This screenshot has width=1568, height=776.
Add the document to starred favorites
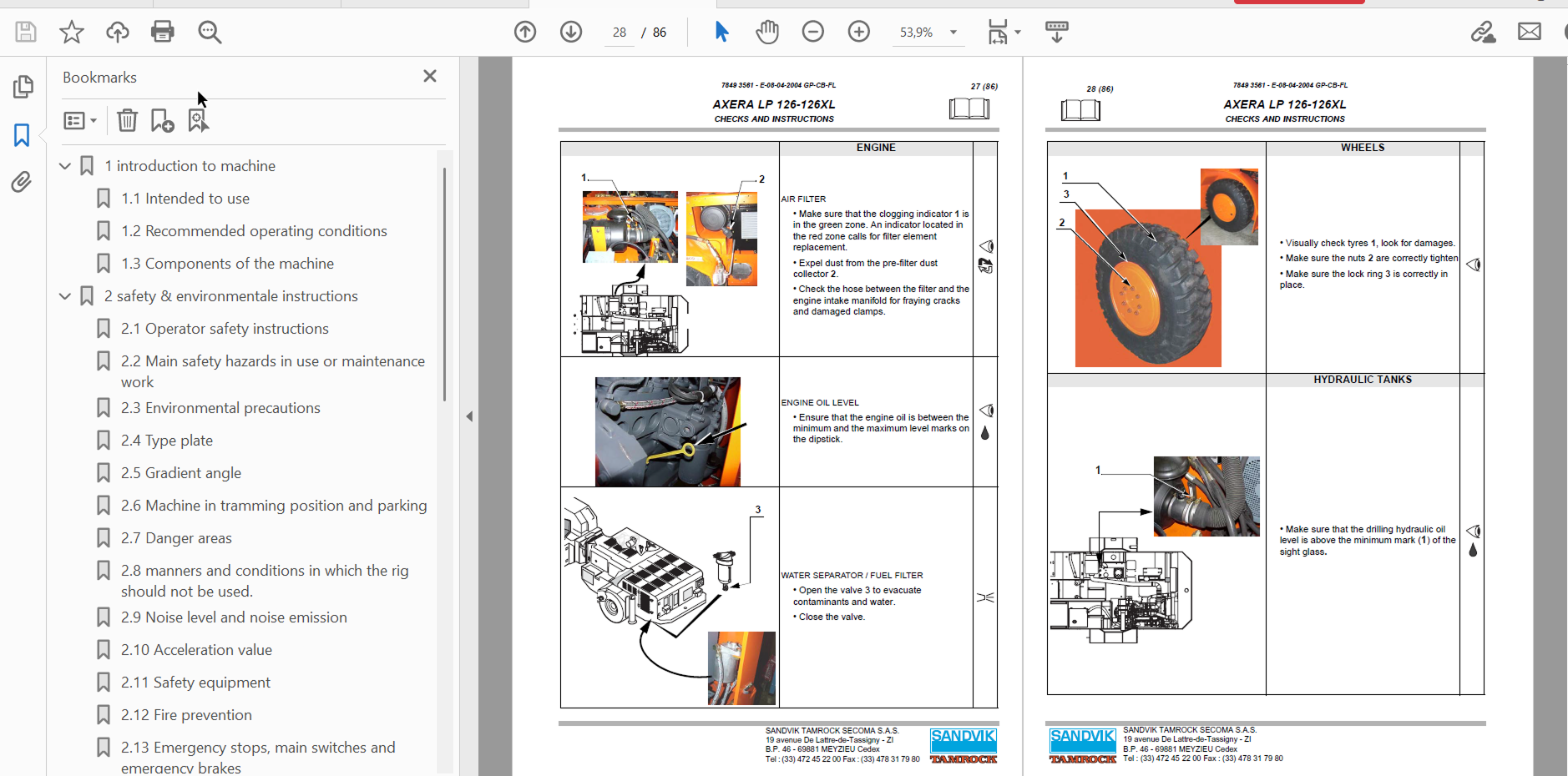click(x=72, y=32)
